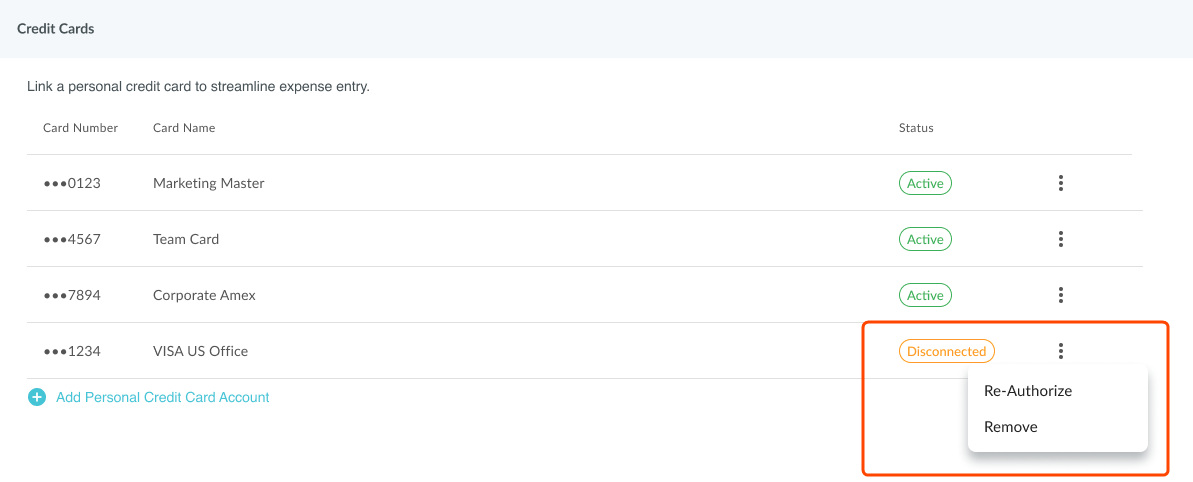The height and width of the screenshot is (482, 1193).
Task: Click the Active badge for Team Card
Action: click(925, 239)
